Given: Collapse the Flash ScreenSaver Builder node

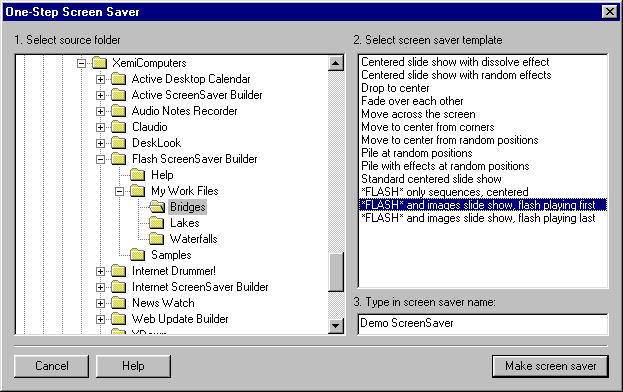Looking at the screenshot, I should pyautogui.click(x=101, y=159).
